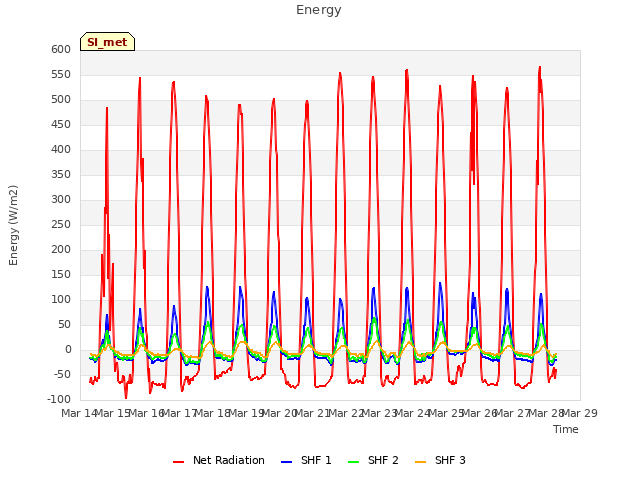Click the red Net Radiation legend swatch
Image resolution: width=640 pixels, height=480 pixels.
click(178, 462)
